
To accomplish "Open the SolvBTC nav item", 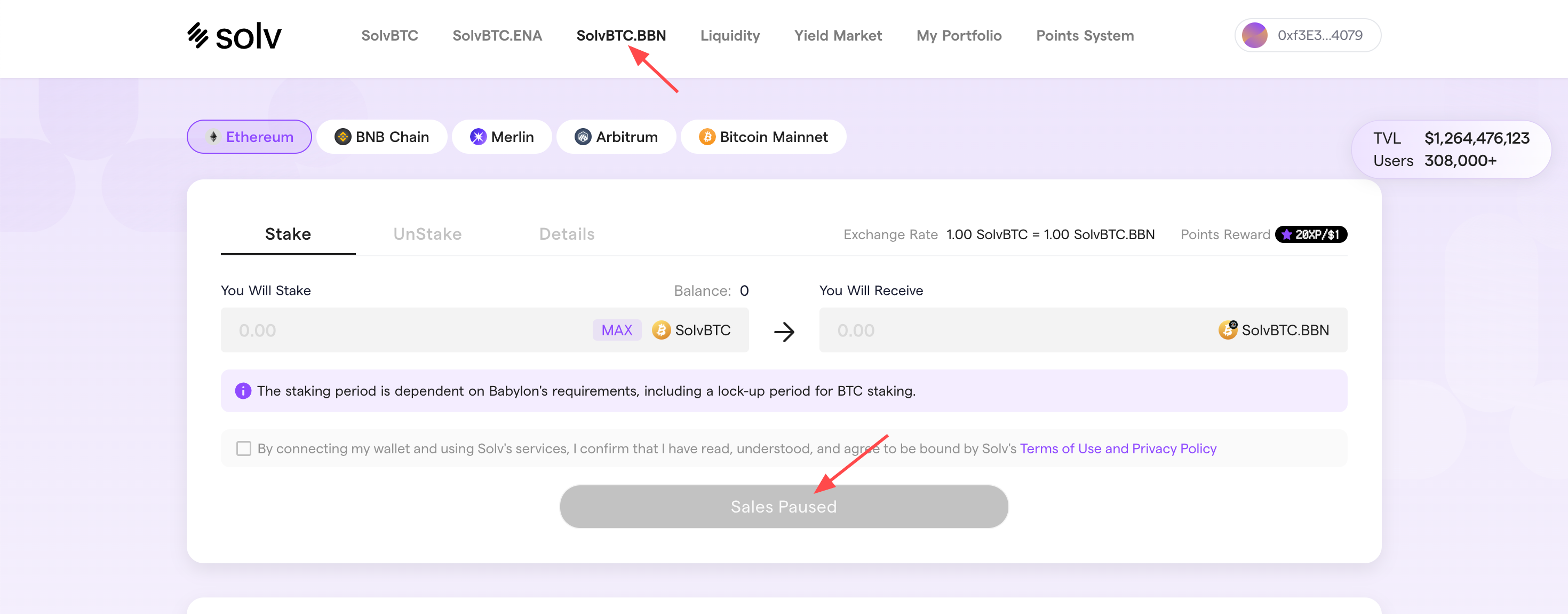I will pyautogui.click(x=389, y=36).
